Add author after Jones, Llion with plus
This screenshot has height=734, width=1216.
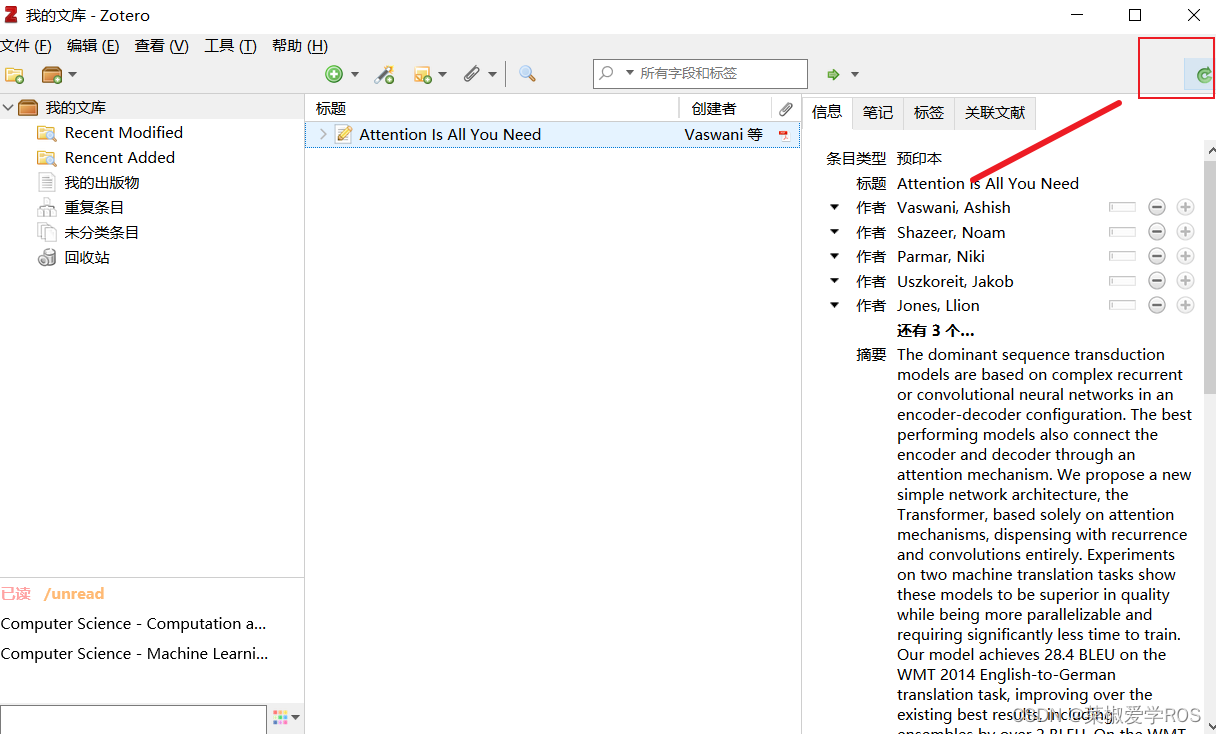(1185, 305)
